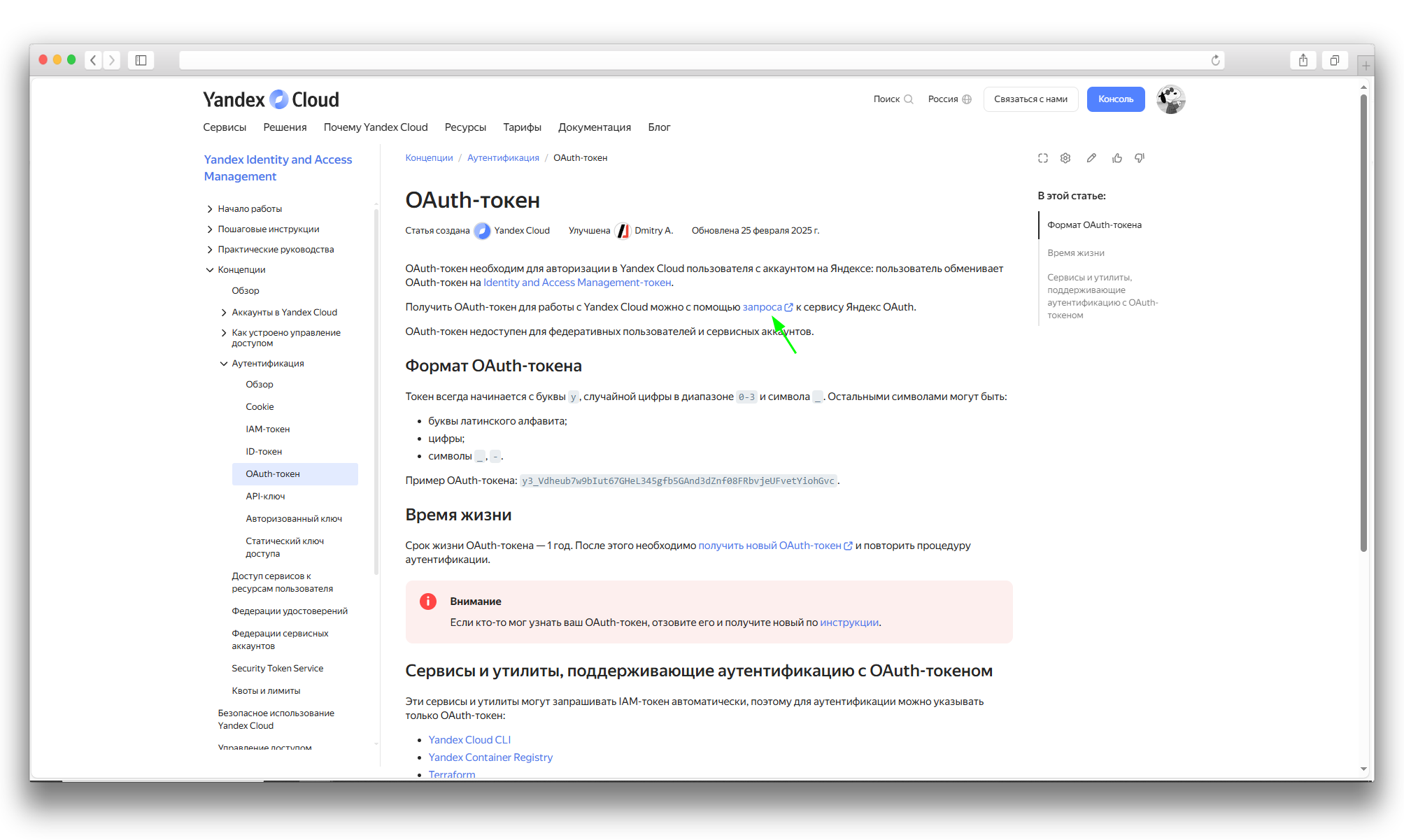Click the Связаться с нами button
1404x840 pixels.
(x=1030, y=99)
